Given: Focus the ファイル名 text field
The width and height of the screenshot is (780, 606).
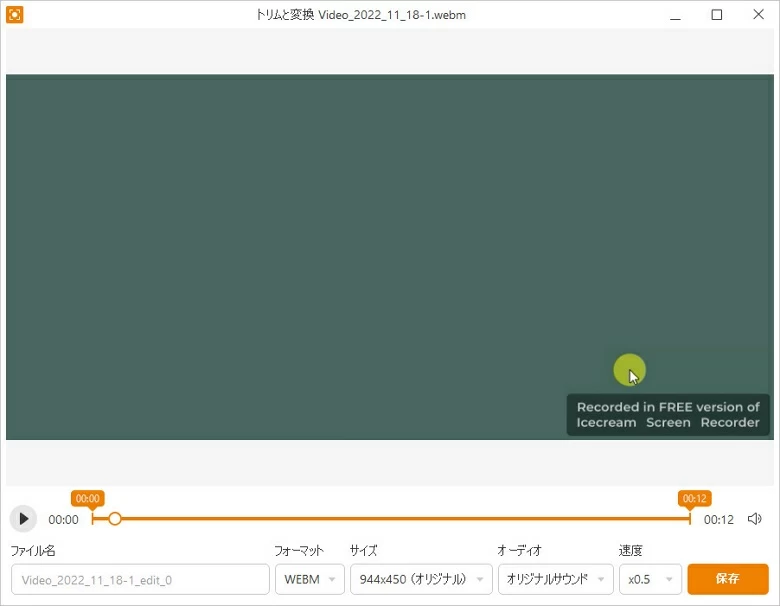Looking at the screenshot, I should point(140,579).
